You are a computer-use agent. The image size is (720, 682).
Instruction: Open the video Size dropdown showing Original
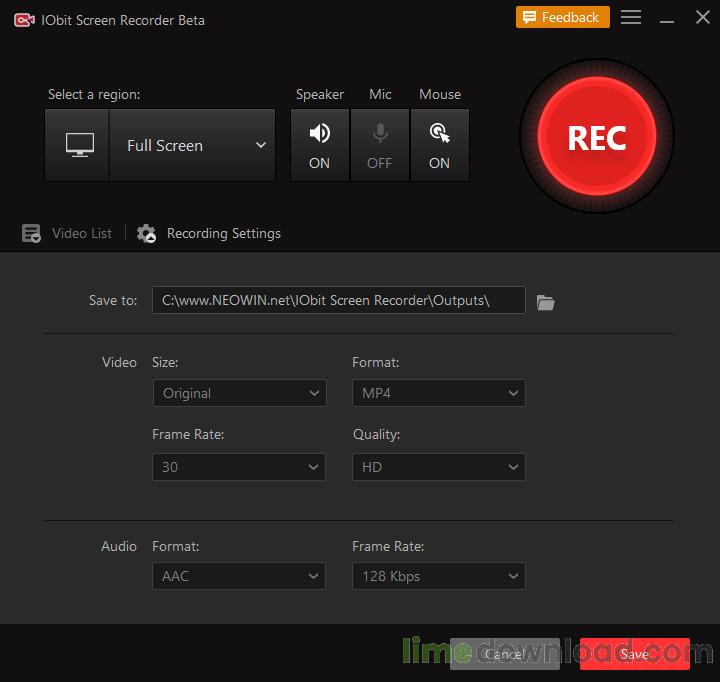click(239, 393)
